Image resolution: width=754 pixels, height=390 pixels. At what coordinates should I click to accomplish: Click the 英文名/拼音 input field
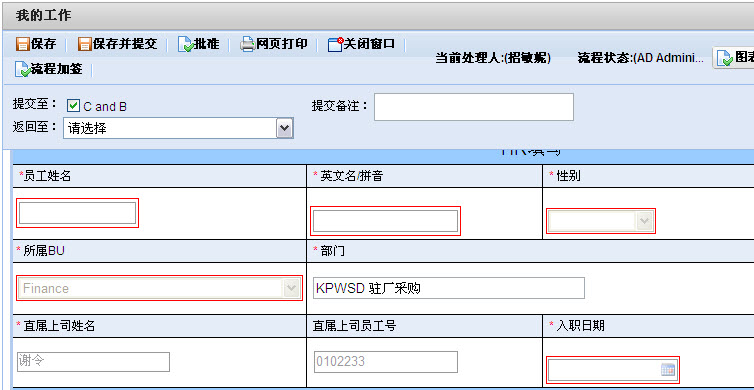385,221
